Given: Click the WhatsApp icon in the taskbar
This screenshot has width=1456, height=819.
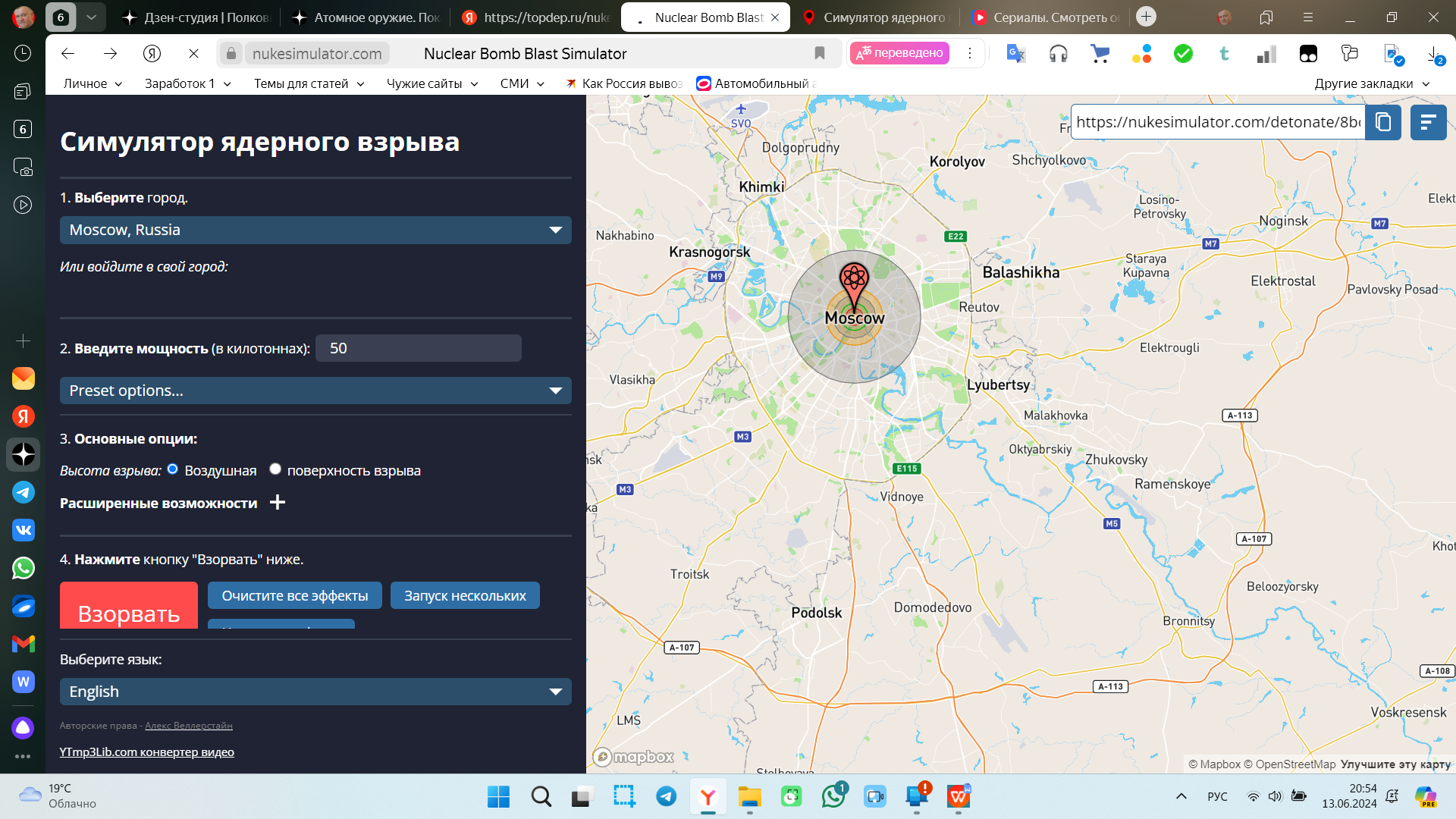Looking at the screenshot, I should [833, 797].
